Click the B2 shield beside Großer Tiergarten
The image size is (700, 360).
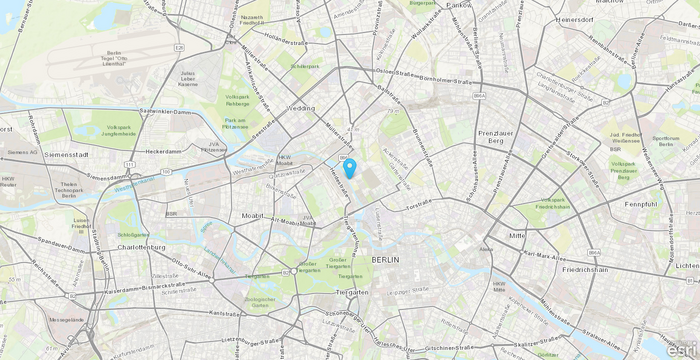click(x=286, y=272)
